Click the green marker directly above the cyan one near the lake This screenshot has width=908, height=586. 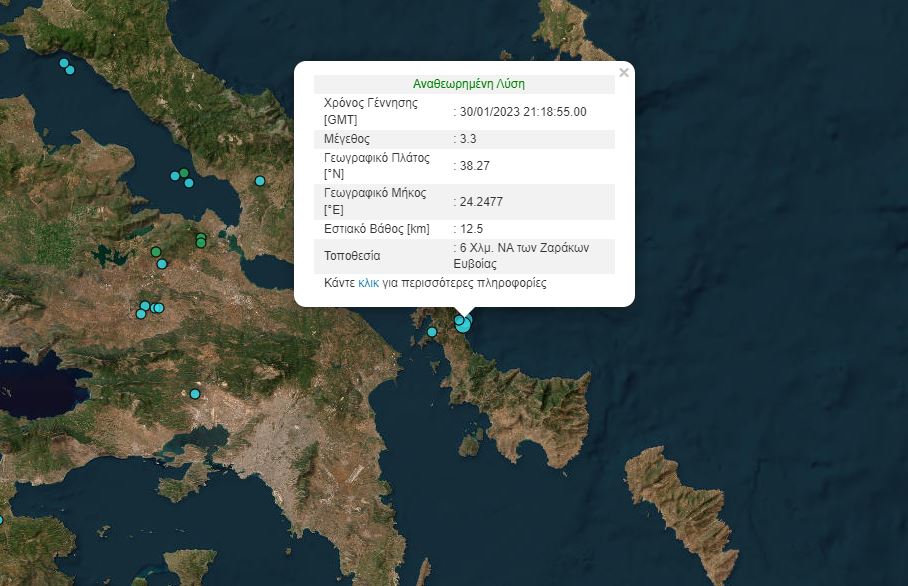pyautogui.click(x=156, y=252)
